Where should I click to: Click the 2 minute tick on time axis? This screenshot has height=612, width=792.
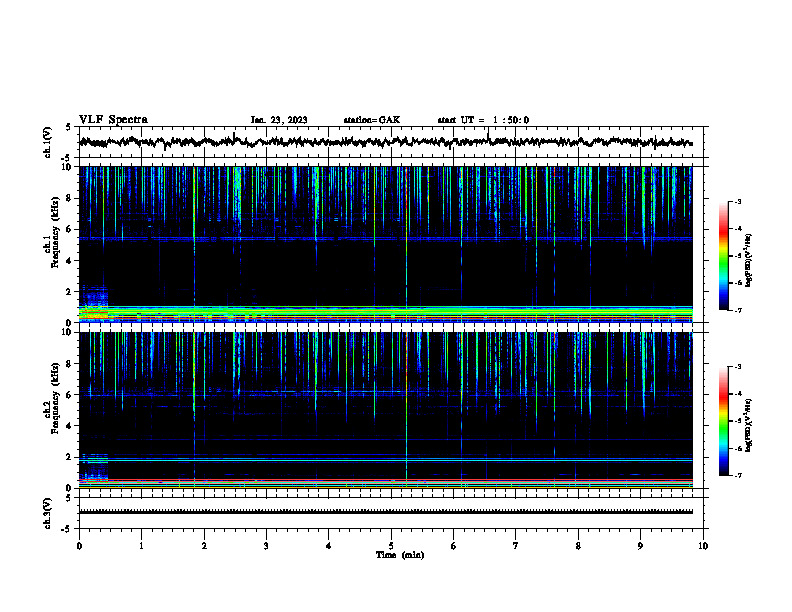click(x=204, y=546)
